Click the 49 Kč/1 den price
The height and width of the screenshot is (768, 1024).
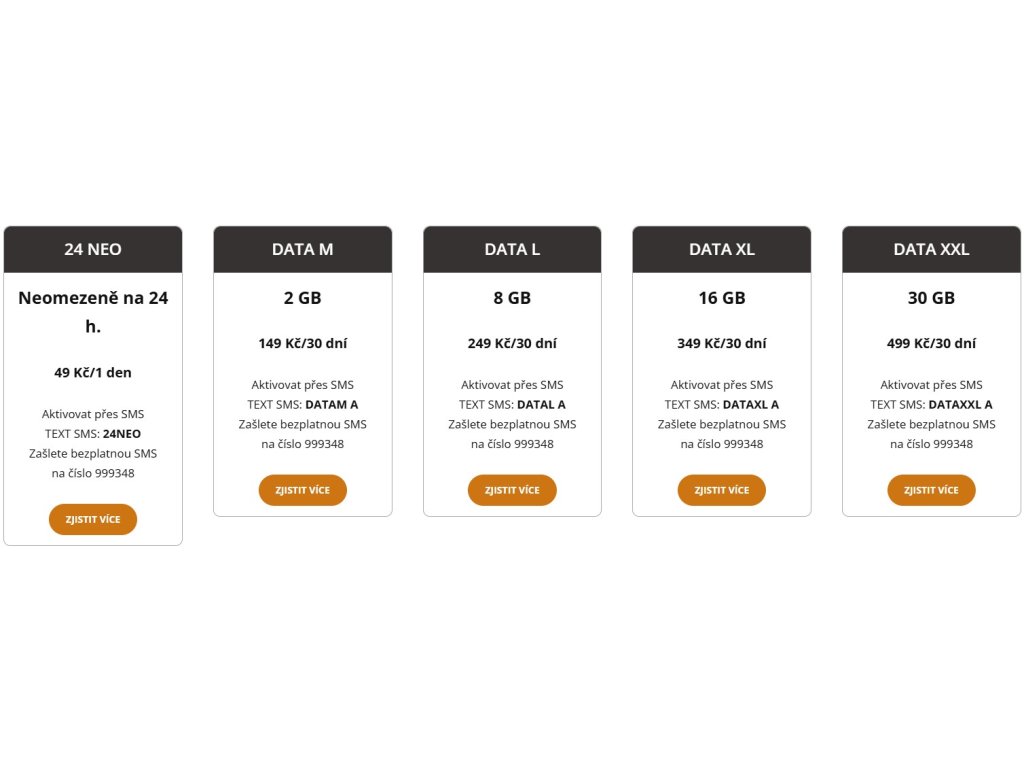(x=93, y=372)
